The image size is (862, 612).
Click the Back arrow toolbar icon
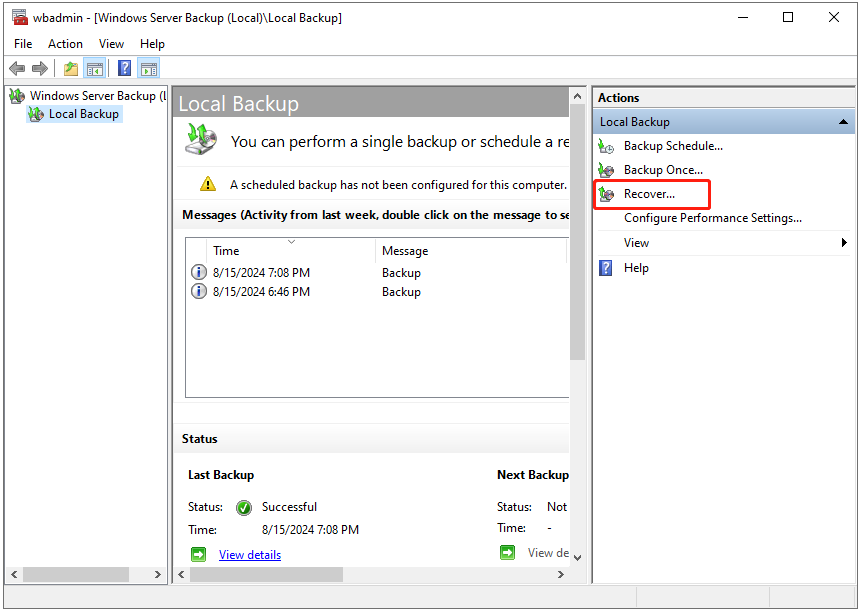coord(17,69)
